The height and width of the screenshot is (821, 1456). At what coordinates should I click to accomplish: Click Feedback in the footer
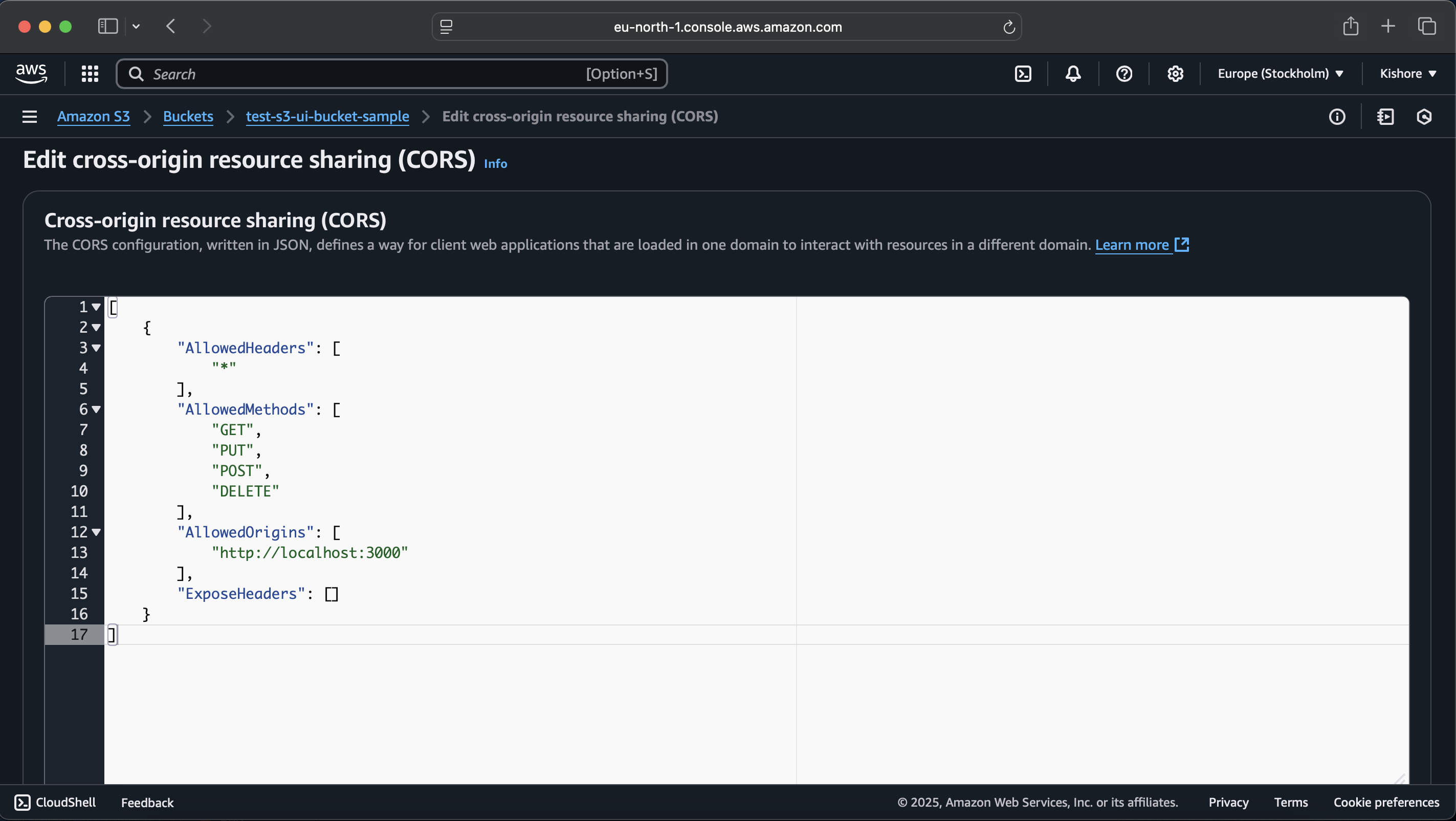click(x=147, y=803)
